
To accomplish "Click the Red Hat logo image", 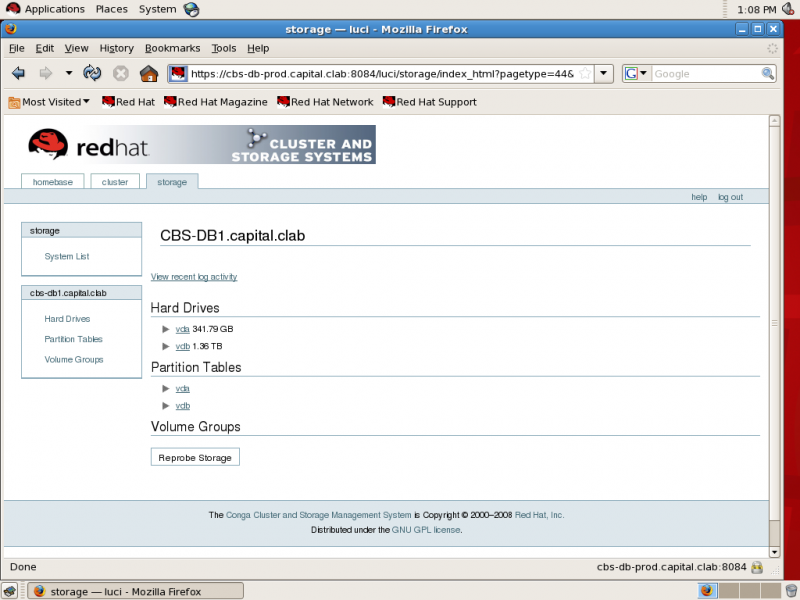I will (88, 144).
